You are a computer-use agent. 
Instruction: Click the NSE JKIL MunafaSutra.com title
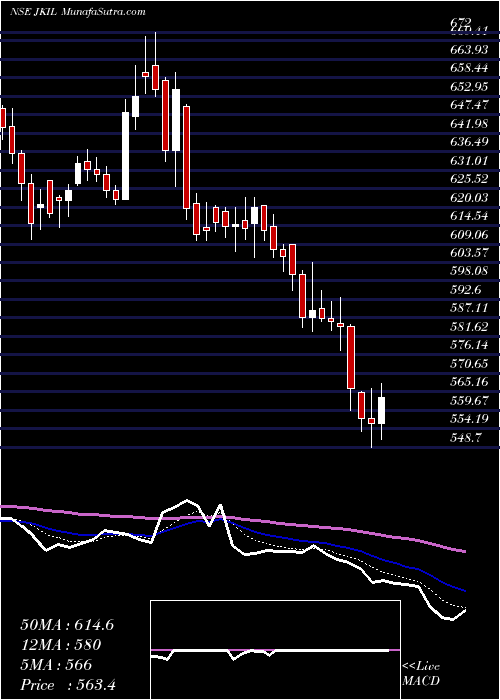(x=77, y=11)
